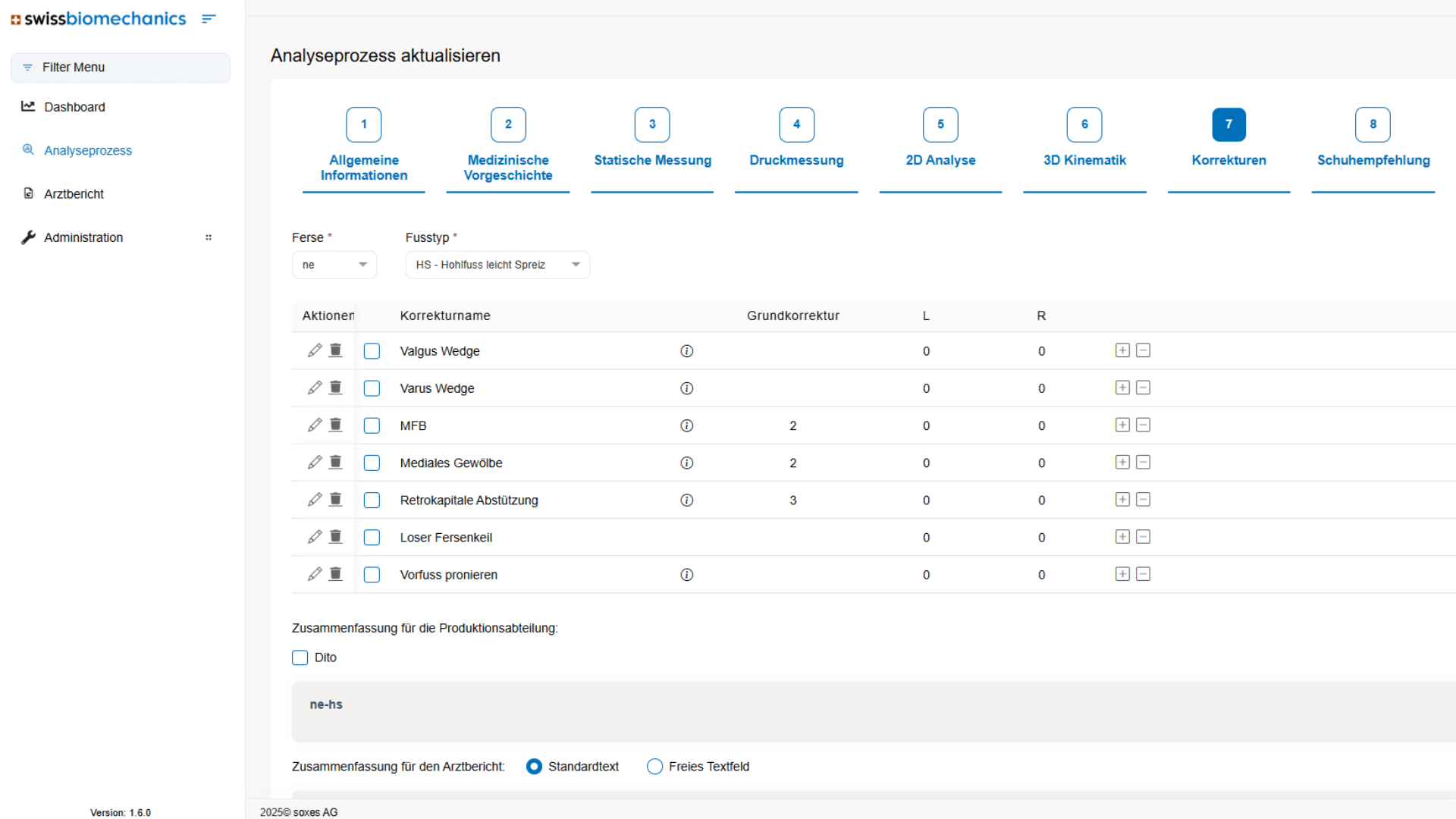Expand the Administration menu item

pyautogui.click(x=83, y=237)
